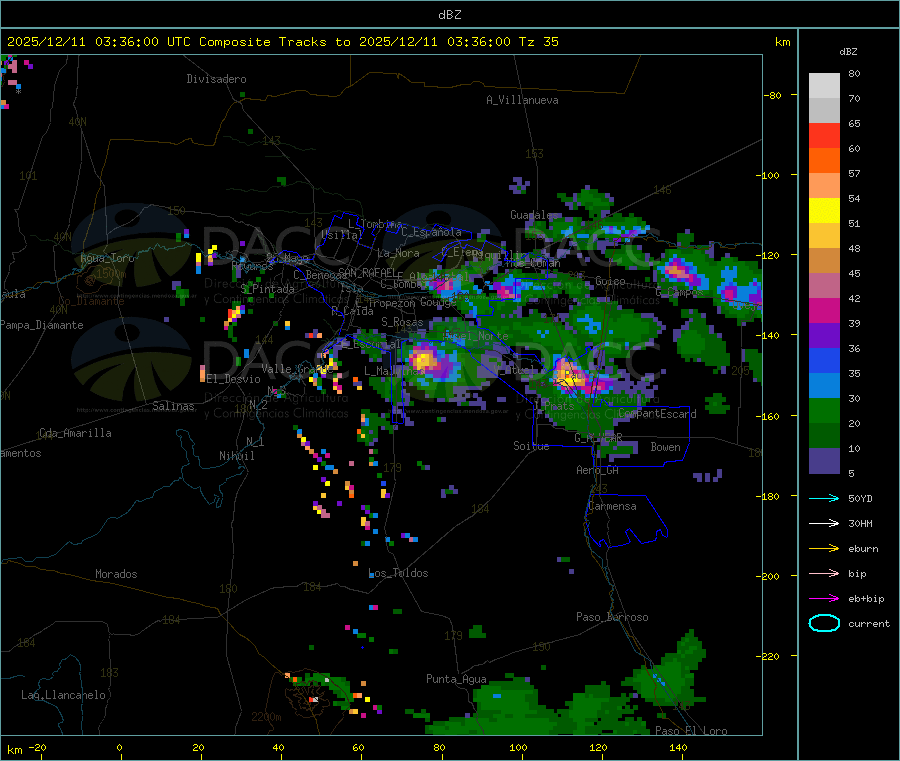Click the timestamp header '2025/12/11 03:36:00 UTC Composite'
Screen dimensions: 900x761
(138, 42)
